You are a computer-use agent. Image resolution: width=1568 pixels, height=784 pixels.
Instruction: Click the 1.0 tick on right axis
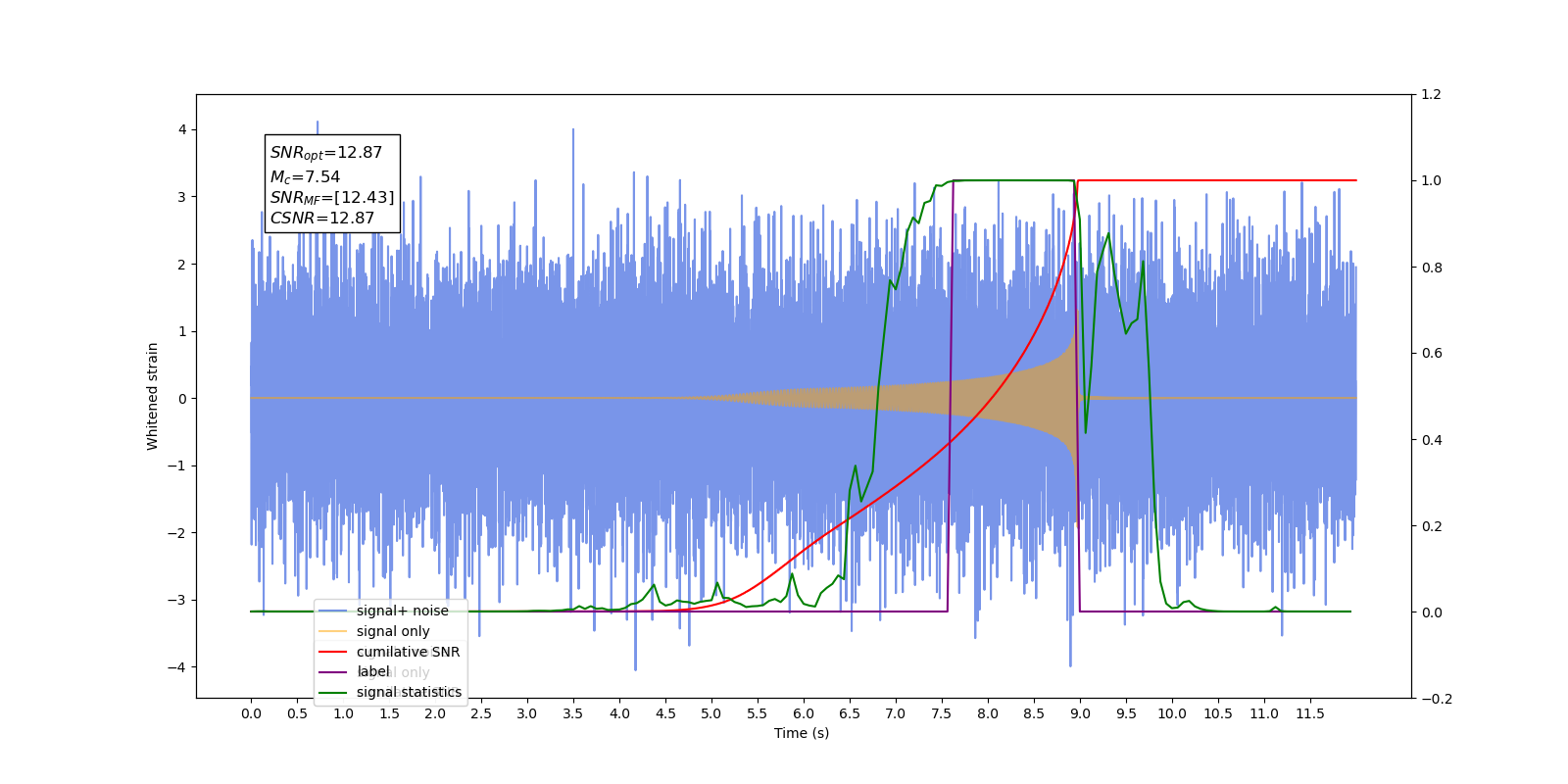(1431, 181)
